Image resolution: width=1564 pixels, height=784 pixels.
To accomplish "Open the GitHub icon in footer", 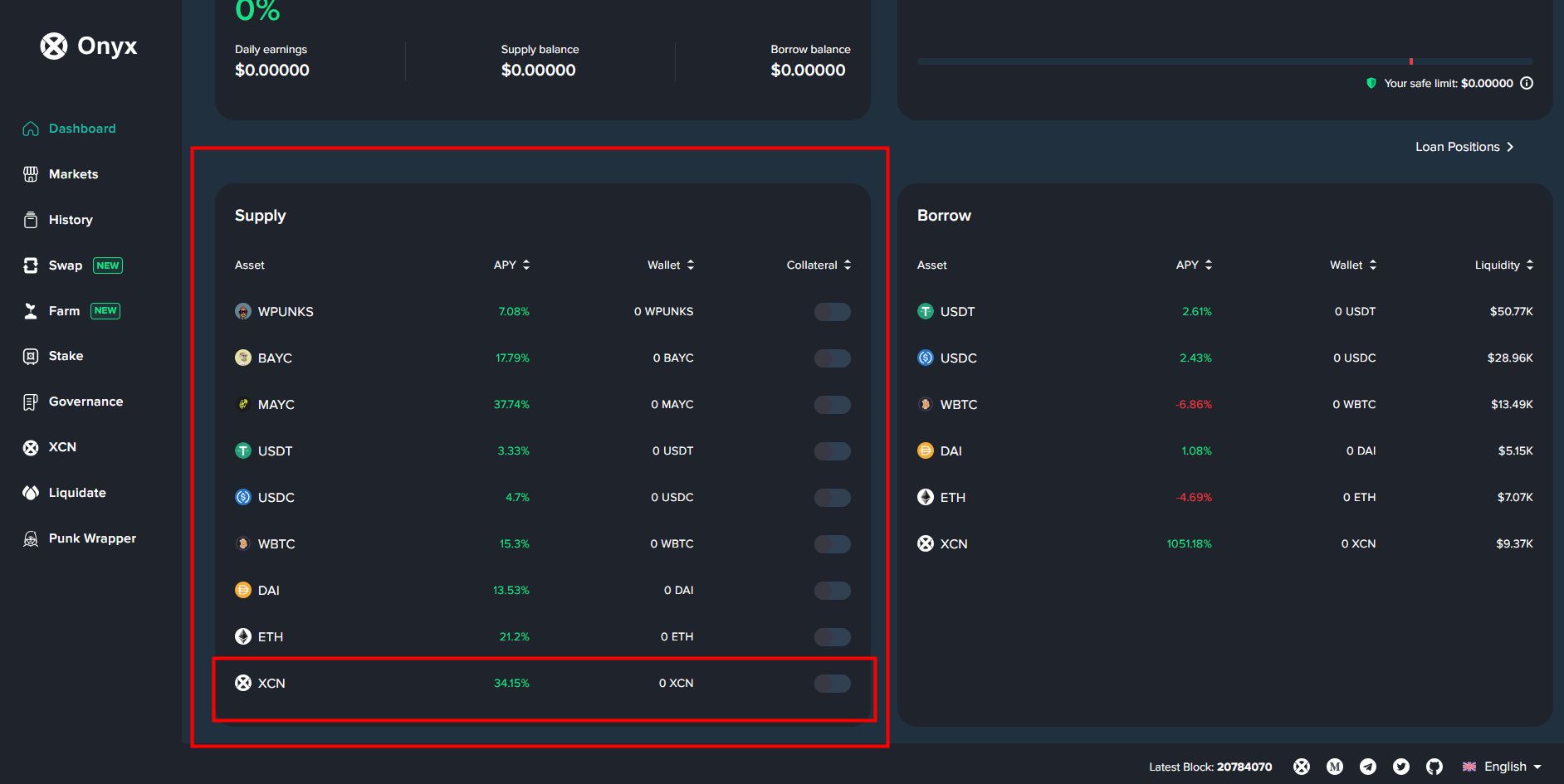I will click(1434, 767).
